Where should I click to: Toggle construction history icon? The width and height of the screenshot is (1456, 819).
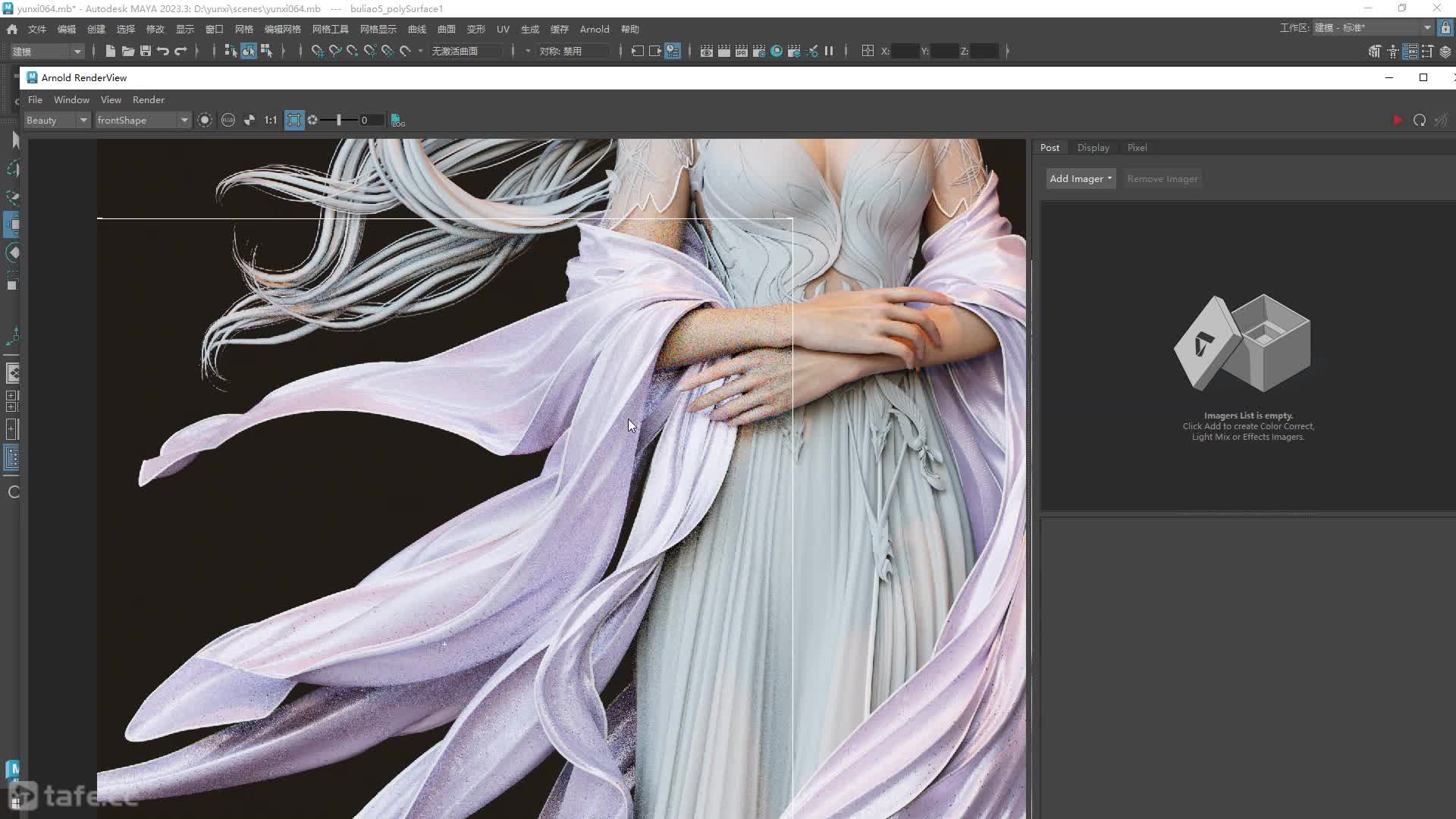[673, 51]
